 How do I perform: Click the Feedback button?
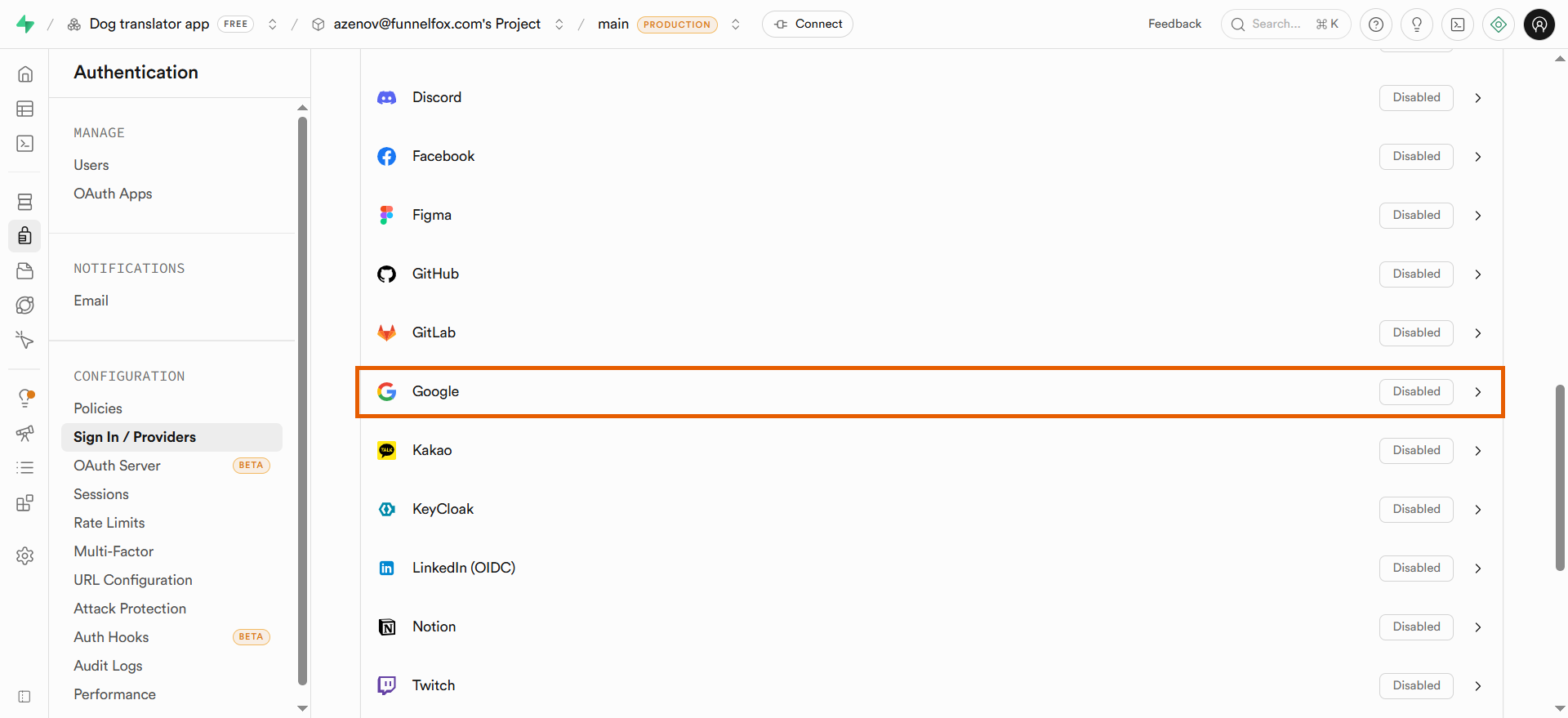(1174, 25)
